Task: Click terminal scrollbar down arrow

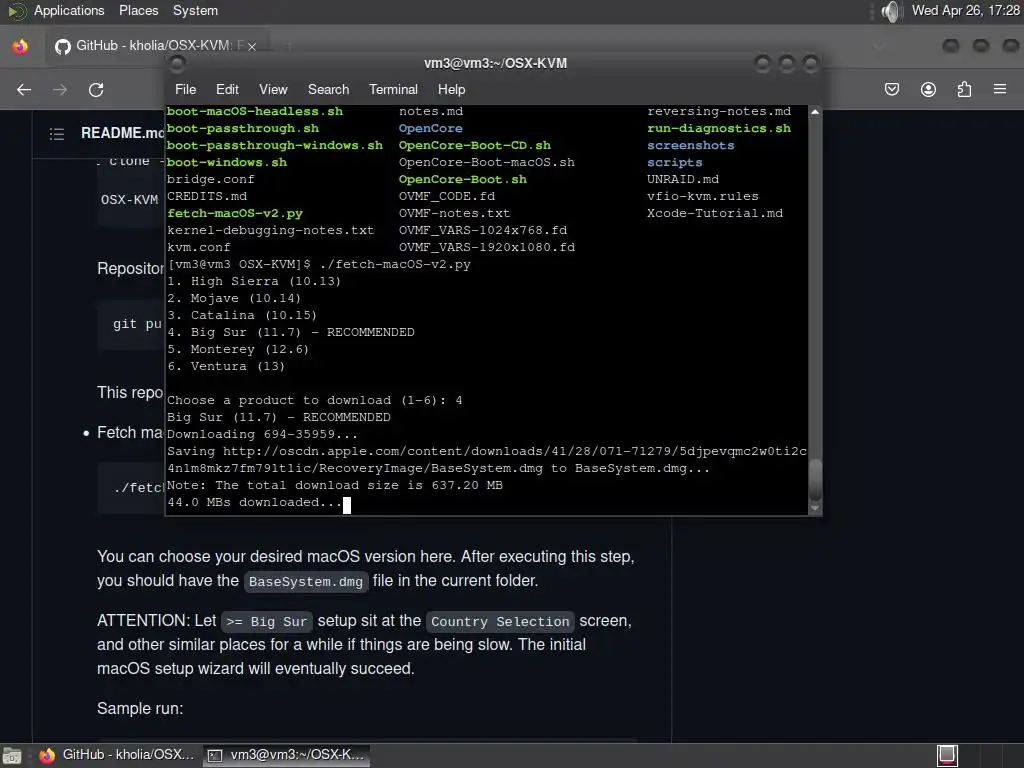Action: pos(815,507)
